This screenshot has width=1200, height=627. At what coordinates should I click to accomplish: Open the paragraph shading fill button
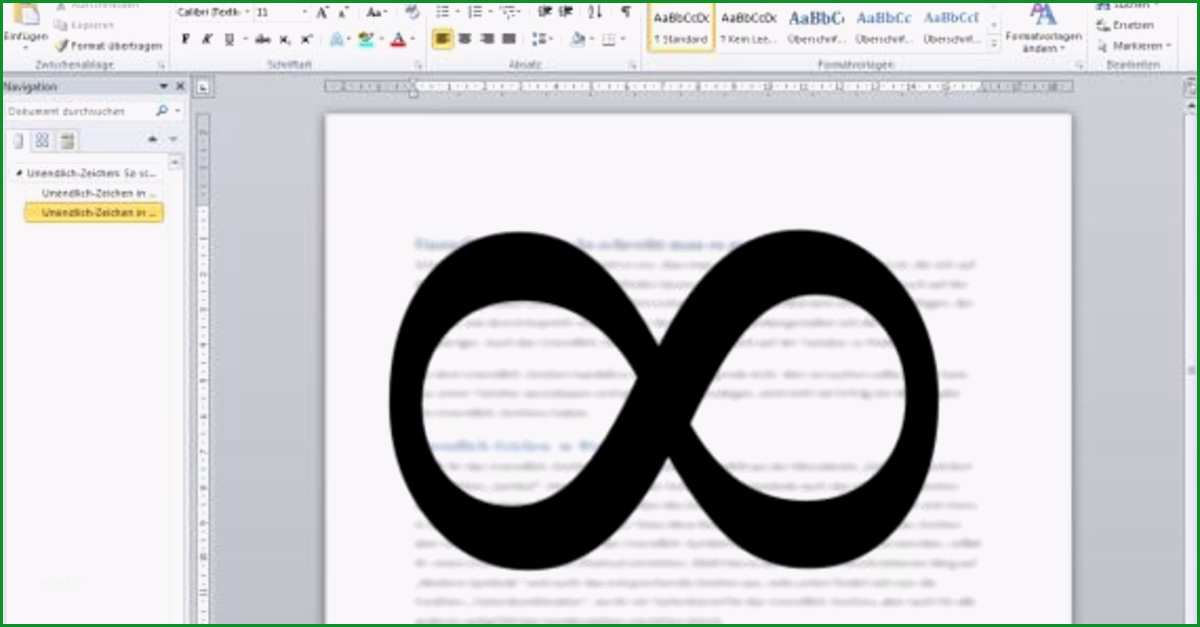click(577, 39)
